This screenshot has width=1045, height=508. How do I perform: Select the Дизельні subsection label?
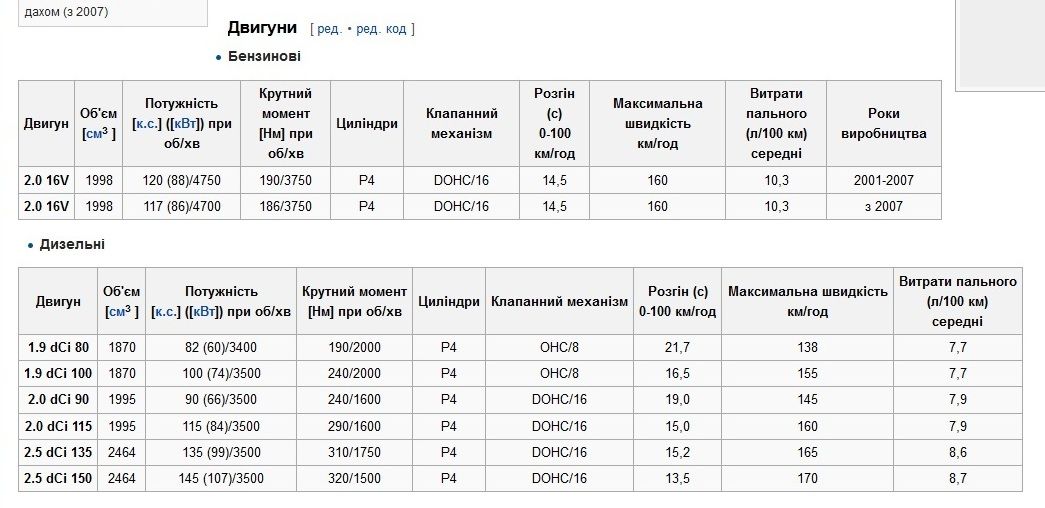[x=72, y=245]
